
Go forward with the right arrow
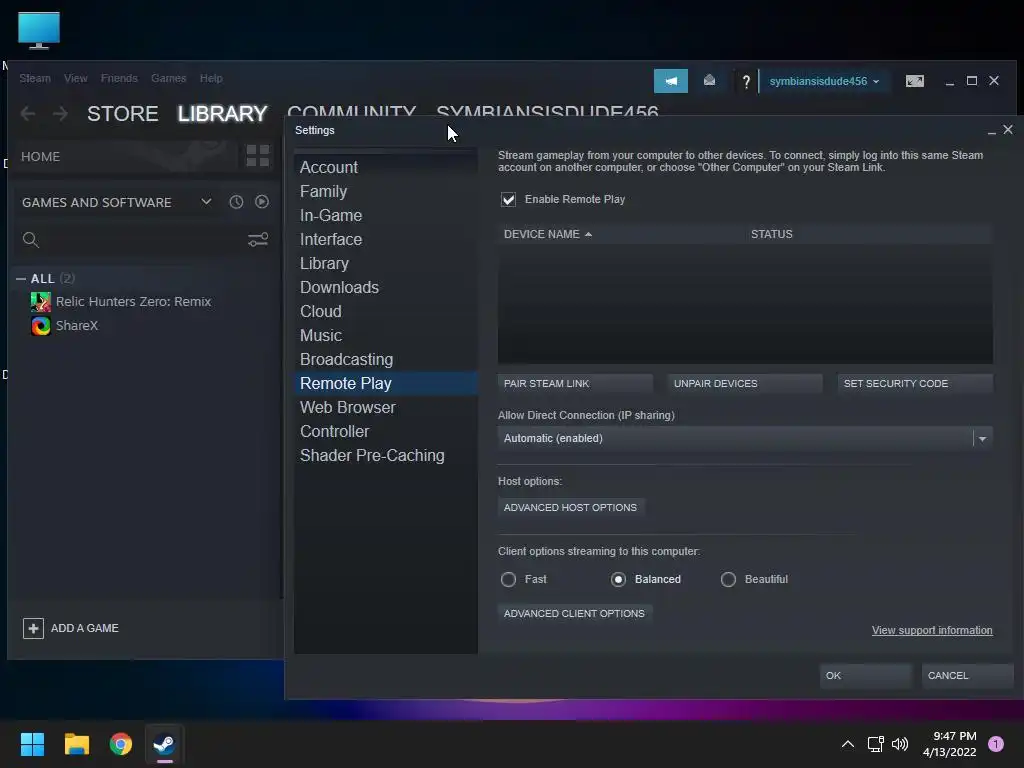pos(60,114)
